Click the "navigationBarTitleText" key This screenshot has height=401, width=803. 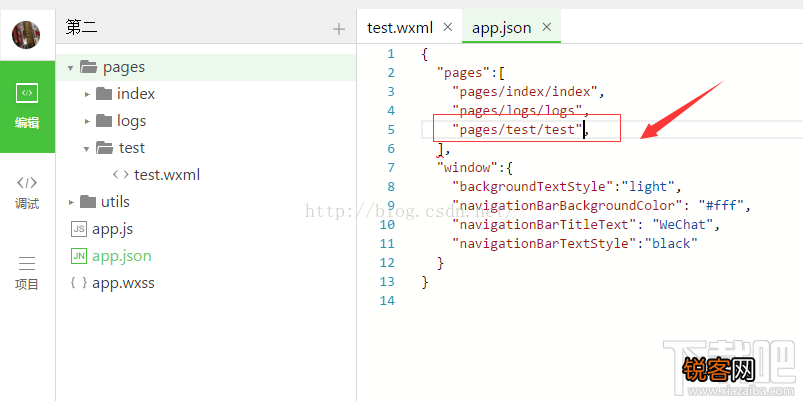click(x=544, y=224)
